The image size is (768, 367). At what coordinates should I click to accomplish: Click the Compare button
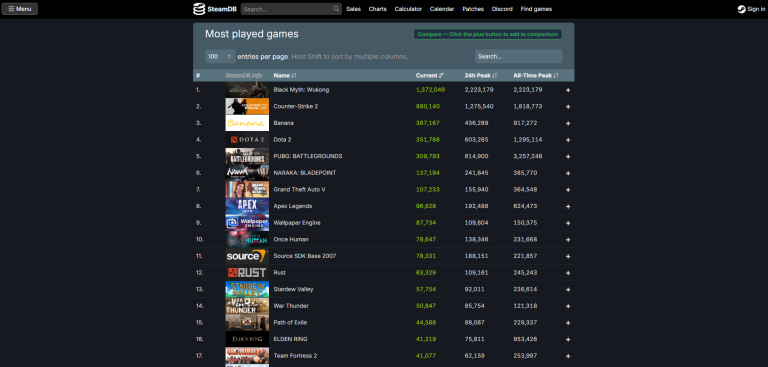pos(487,34)
